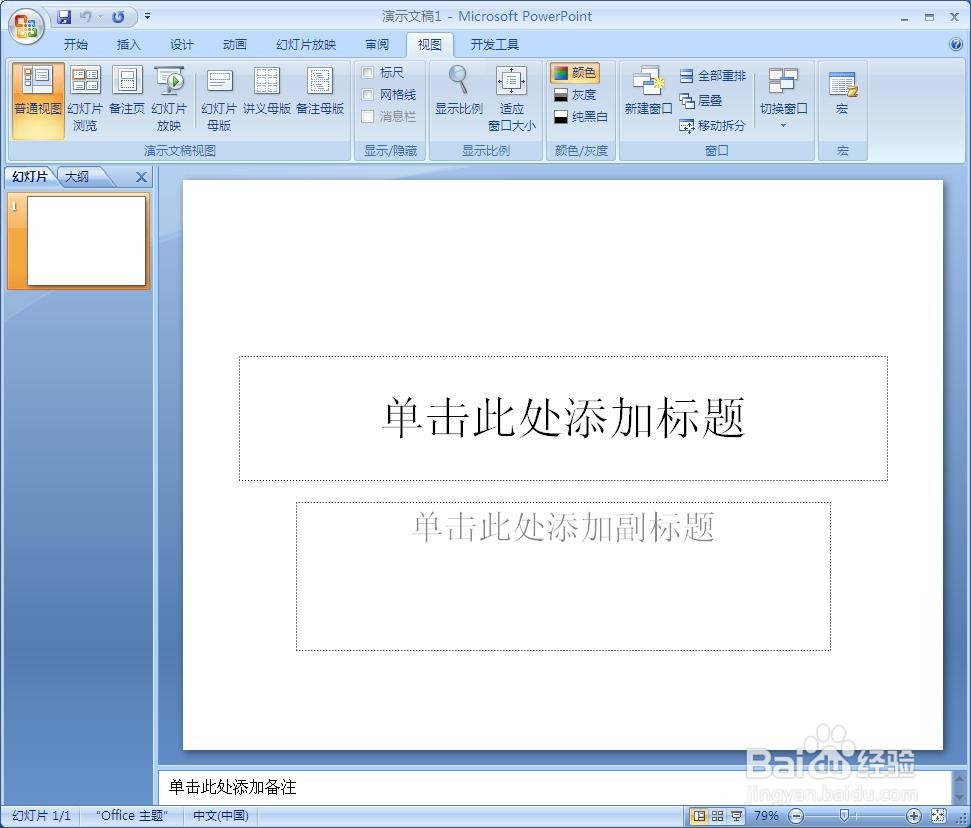Viewport: 971px width, 828px height.
Task: Open Slide Sorter view (幻灯片浏览)
Action: [x=85, y=100]
